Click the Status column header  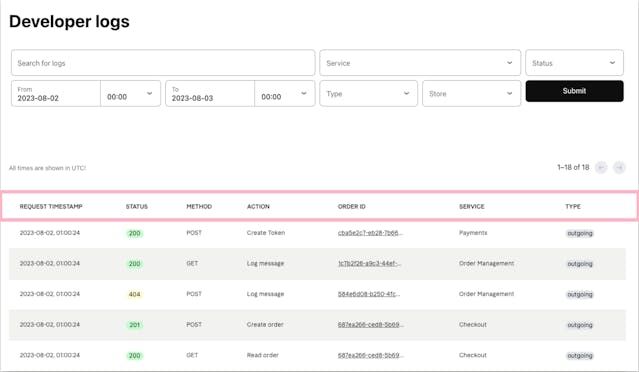(137, 207)
